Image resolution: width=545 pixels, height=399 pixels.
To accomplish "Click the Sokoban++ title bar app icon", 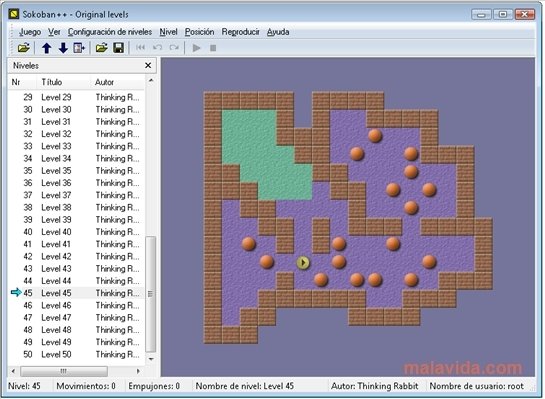I will click(14, 14).
